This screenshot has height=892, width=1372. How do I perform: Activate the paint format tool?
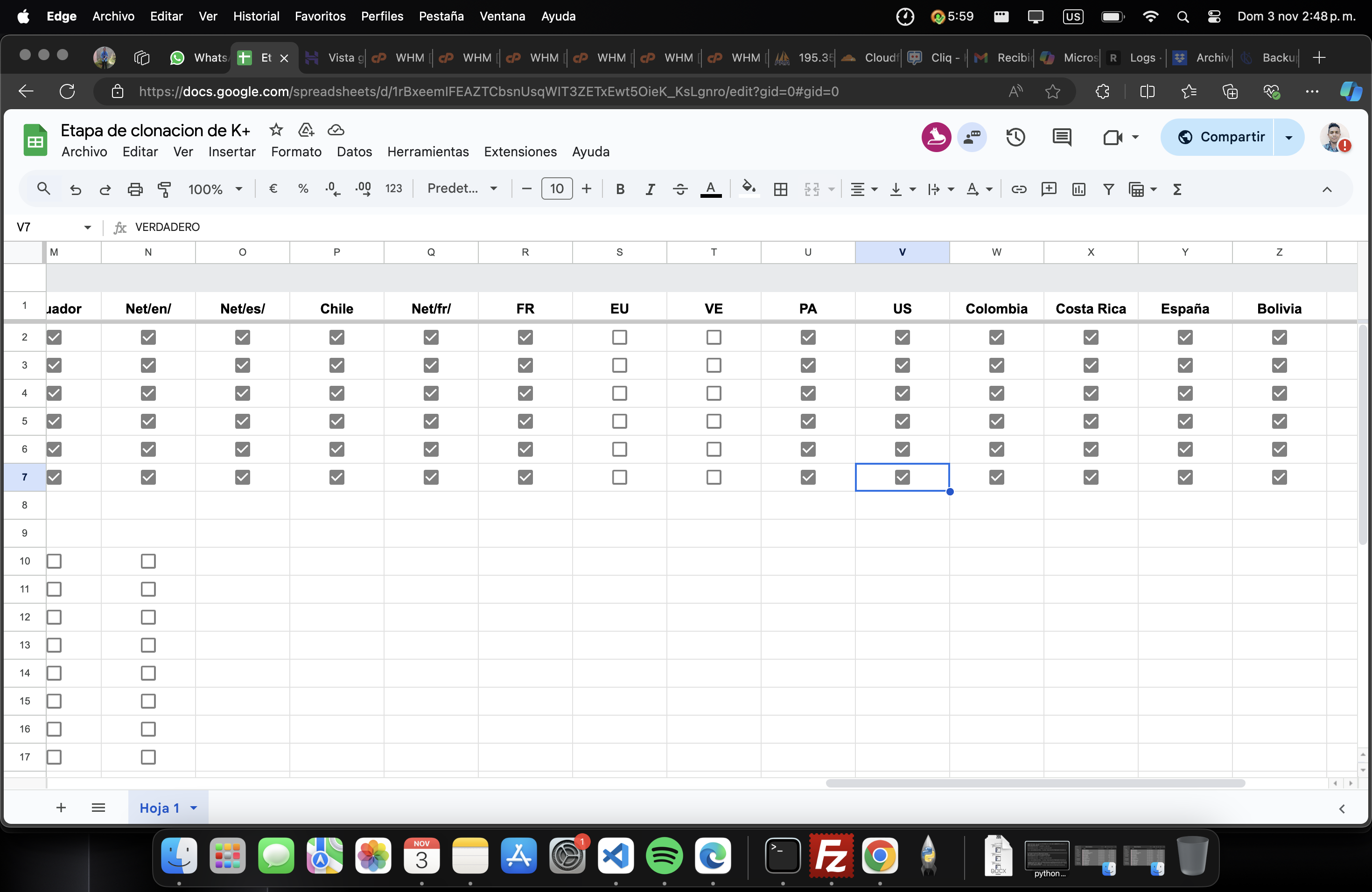click(x=165, y=189)
